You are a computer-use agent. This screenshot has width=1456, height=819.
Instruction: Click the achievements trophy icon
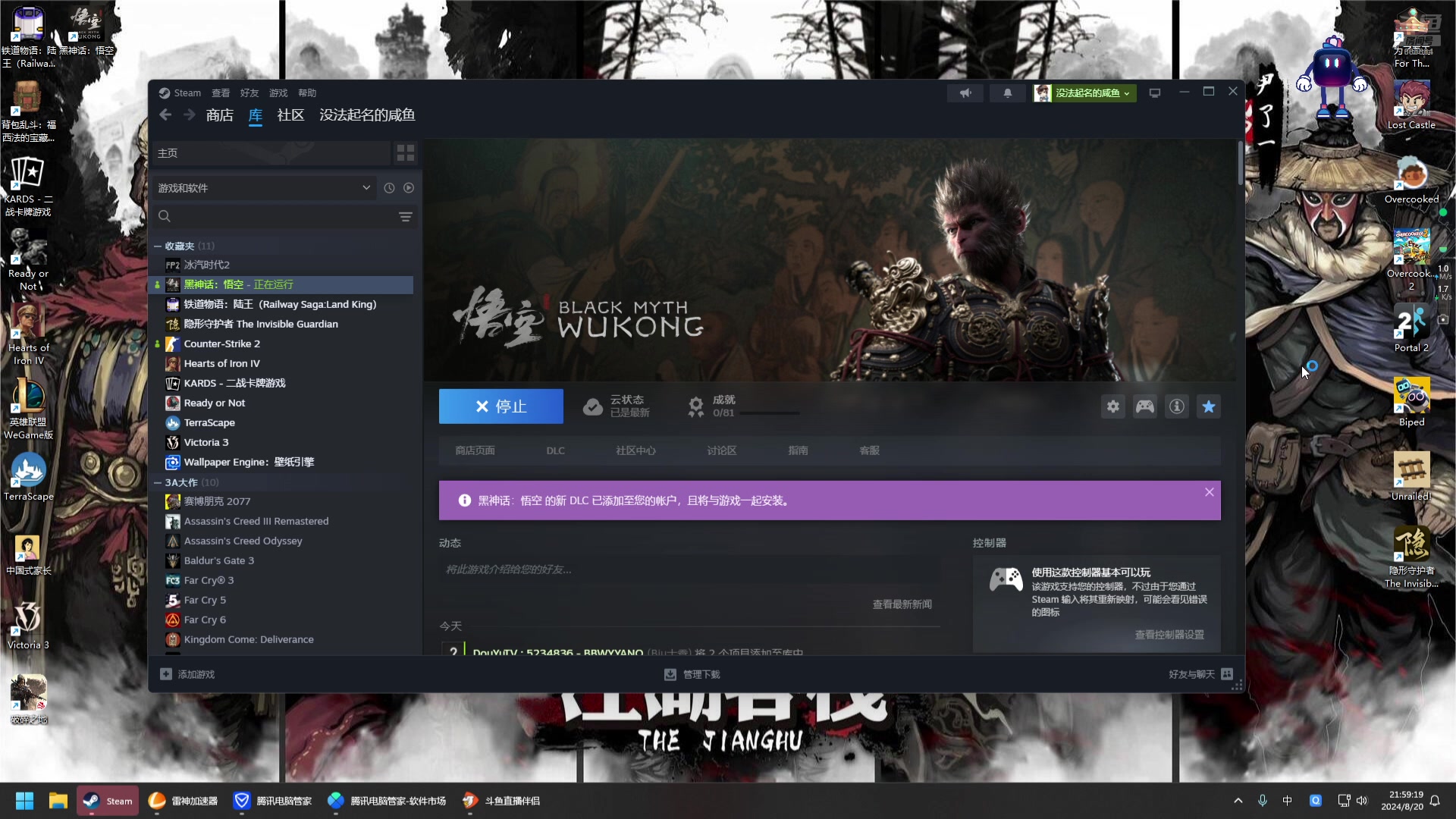point(697,406)
